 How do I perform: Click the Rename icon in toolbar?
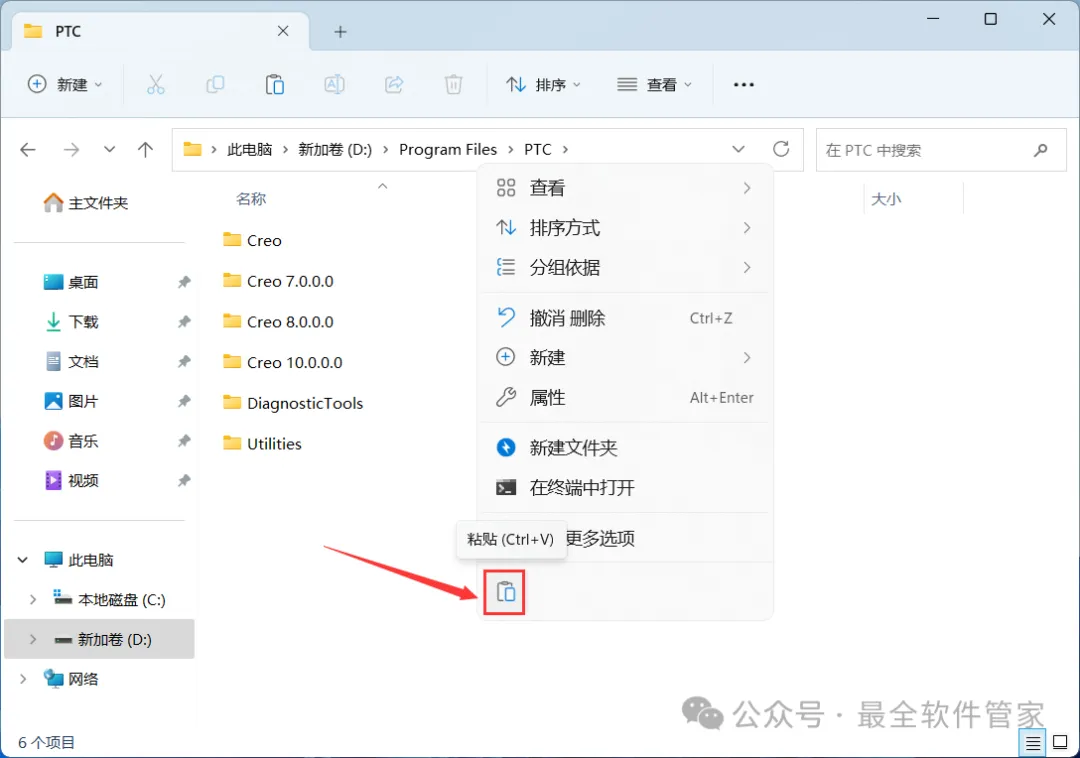click(x=334, y=85)
